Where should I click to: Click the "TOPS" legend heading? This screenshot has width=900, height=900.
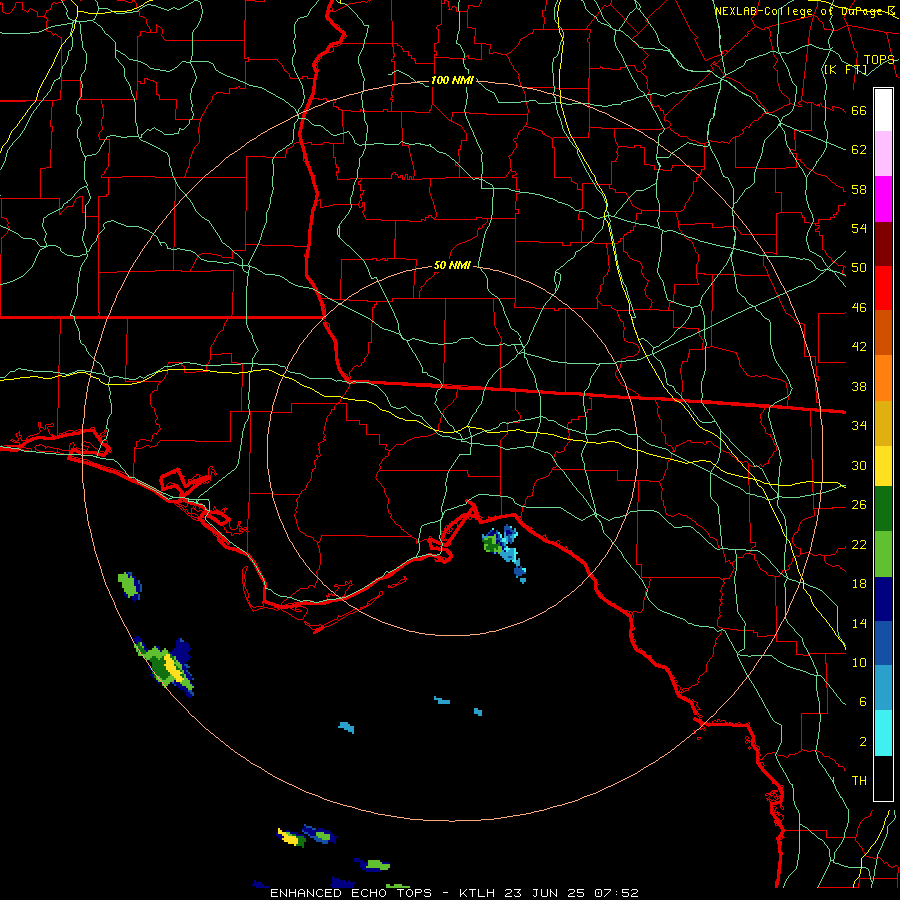point(879,60)
